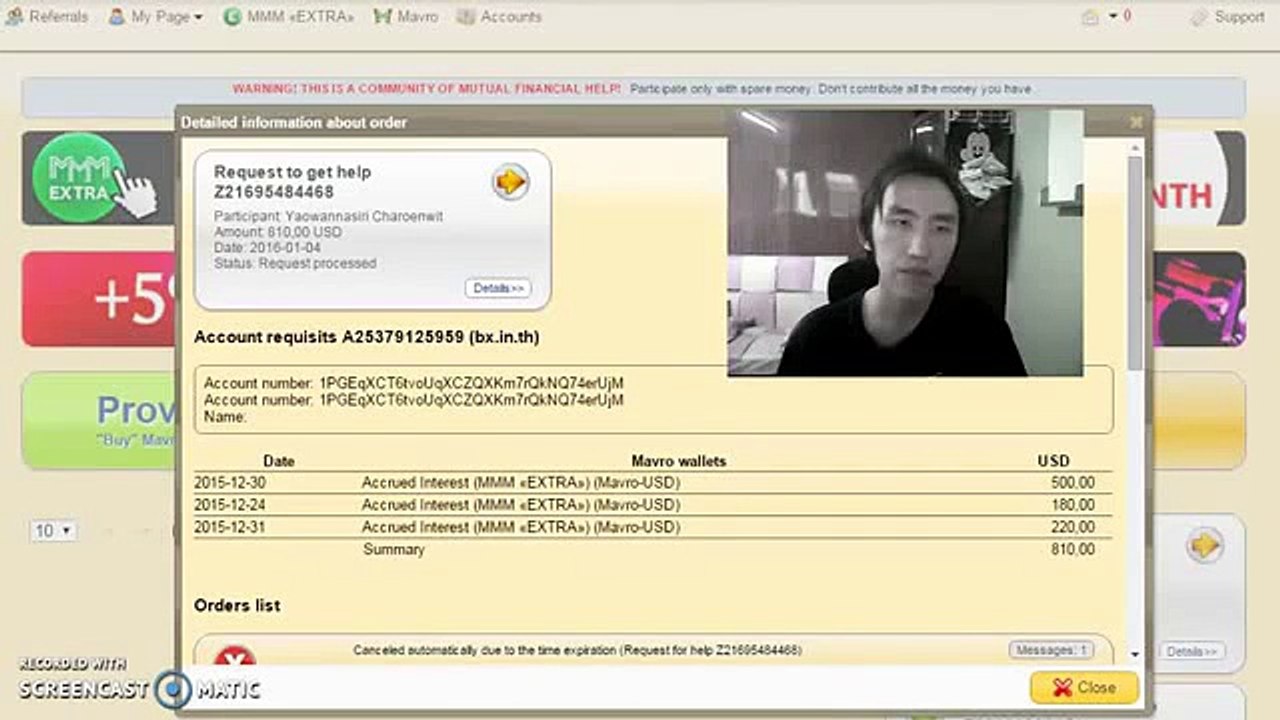Screen dimensions: 1280x720
Task: Open the Accounts section
Action: pos(499,17)
